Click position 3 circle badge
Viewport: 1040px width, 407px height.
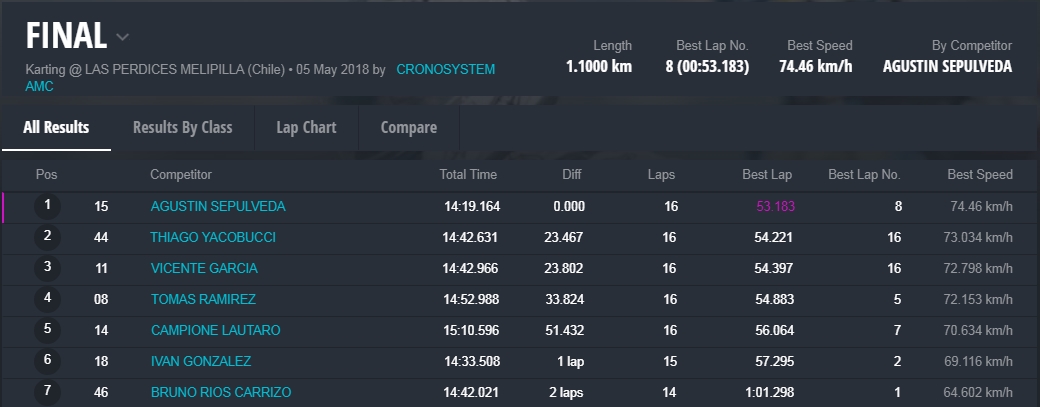[x=47, y=268]
